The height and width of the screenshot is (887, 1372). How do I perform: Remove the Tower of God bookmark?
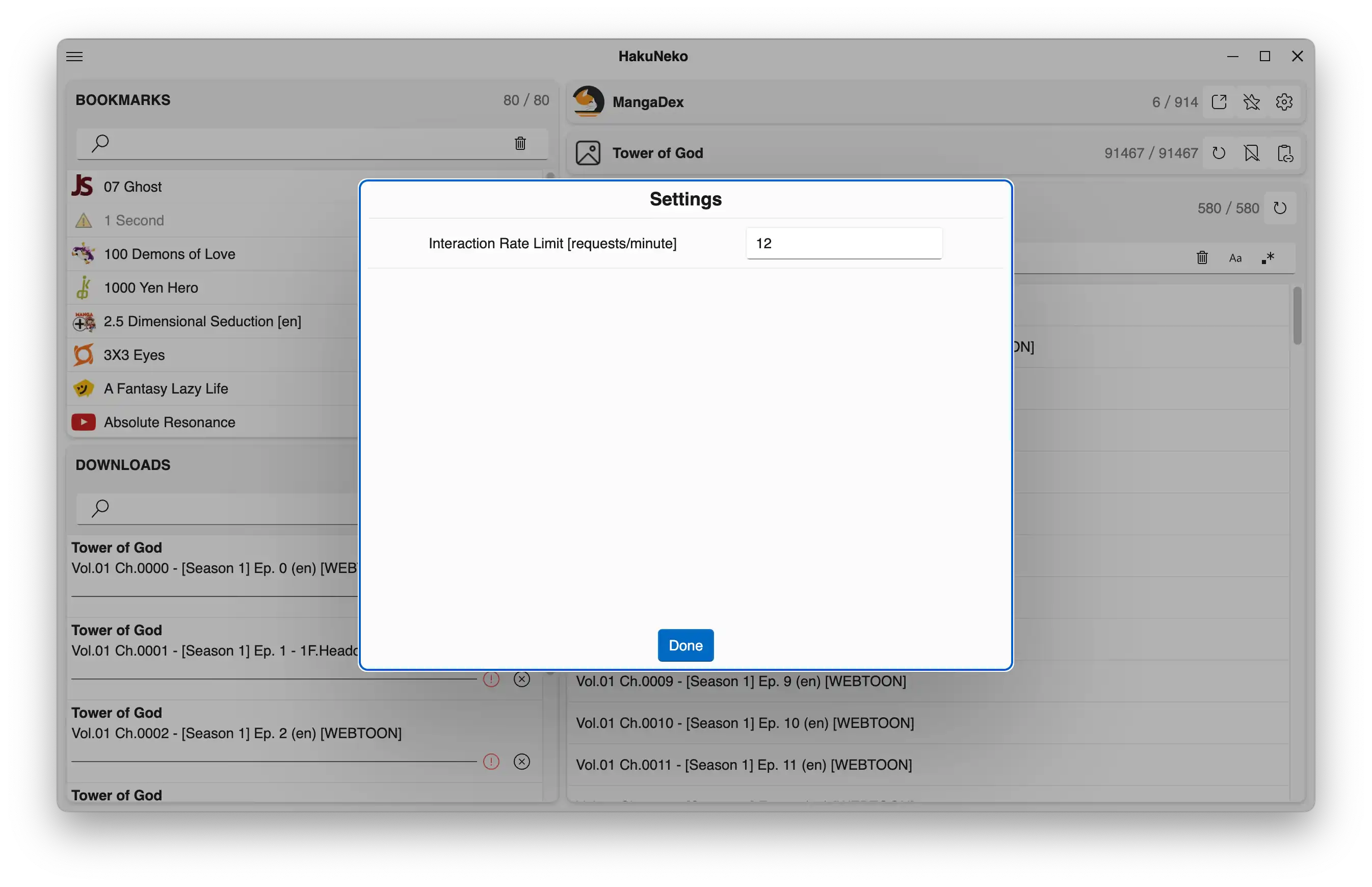[x=1251, y=153]
